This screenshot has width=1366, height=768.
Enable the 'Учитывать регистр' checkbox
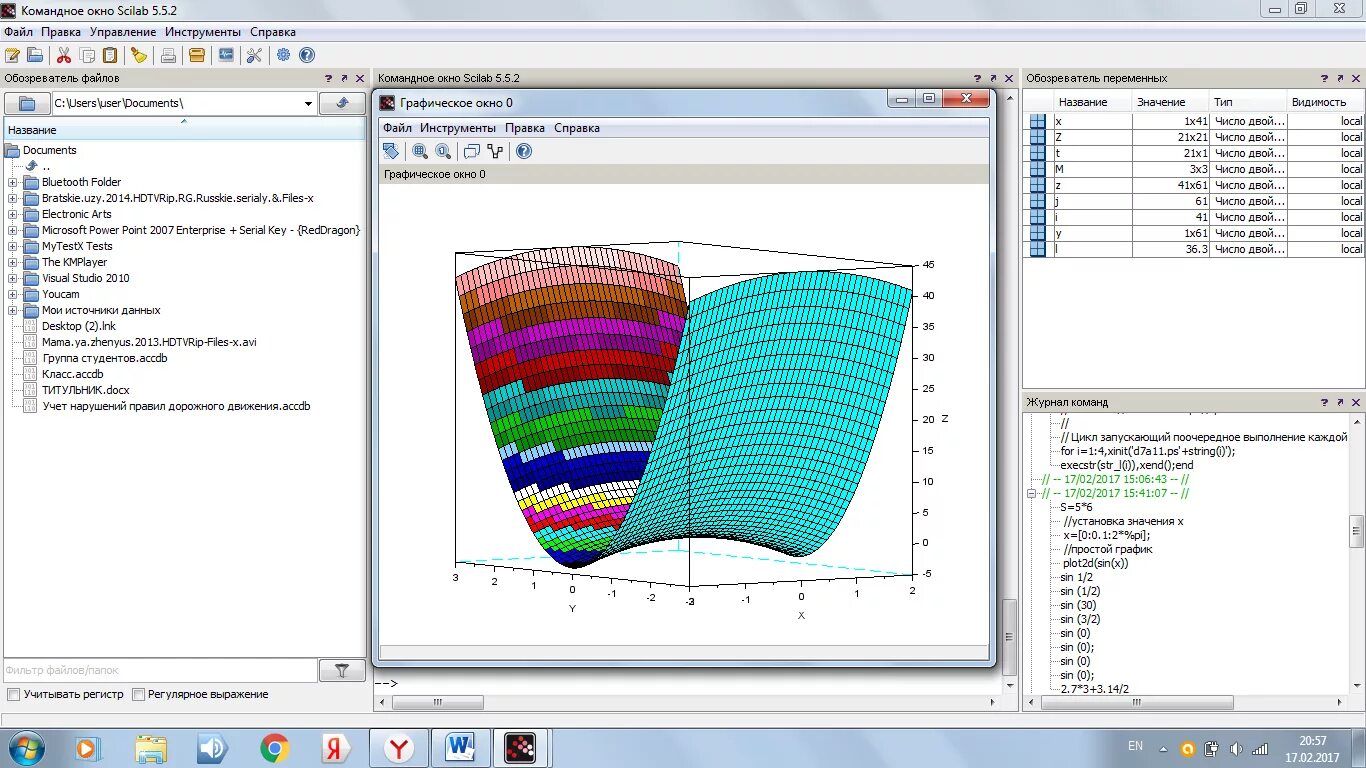click(13, 694)
